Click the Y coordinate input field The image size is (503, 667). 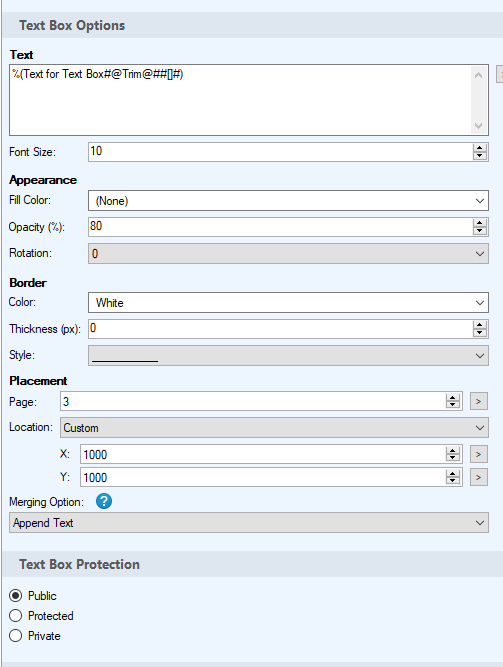[x=263, y=477]
